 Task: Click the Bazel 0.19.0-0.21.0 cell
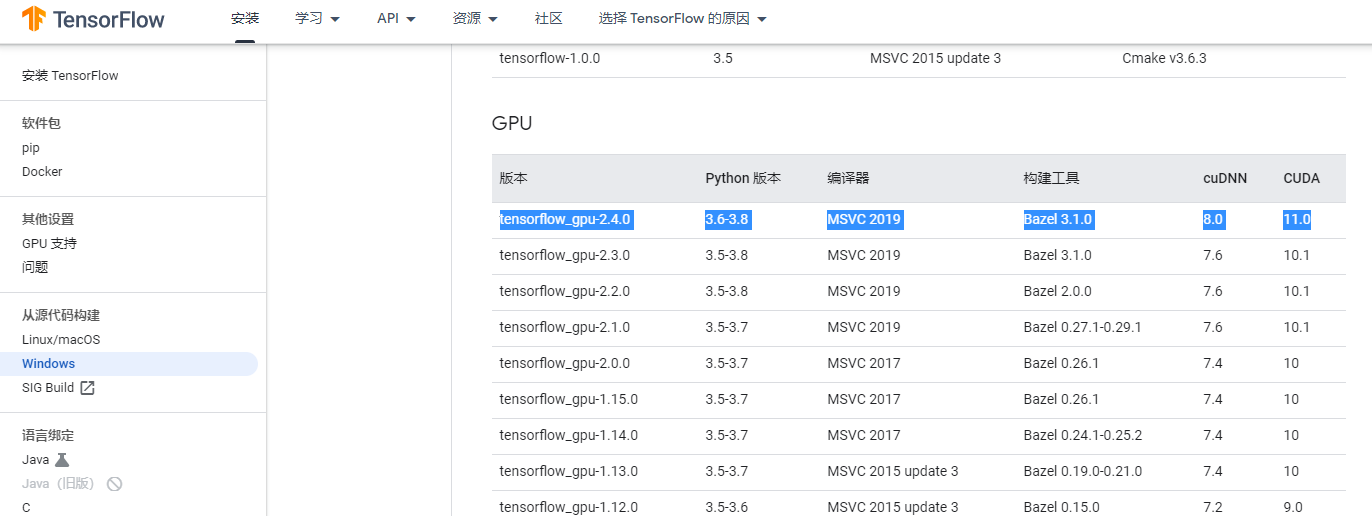tap(1083, 471)
